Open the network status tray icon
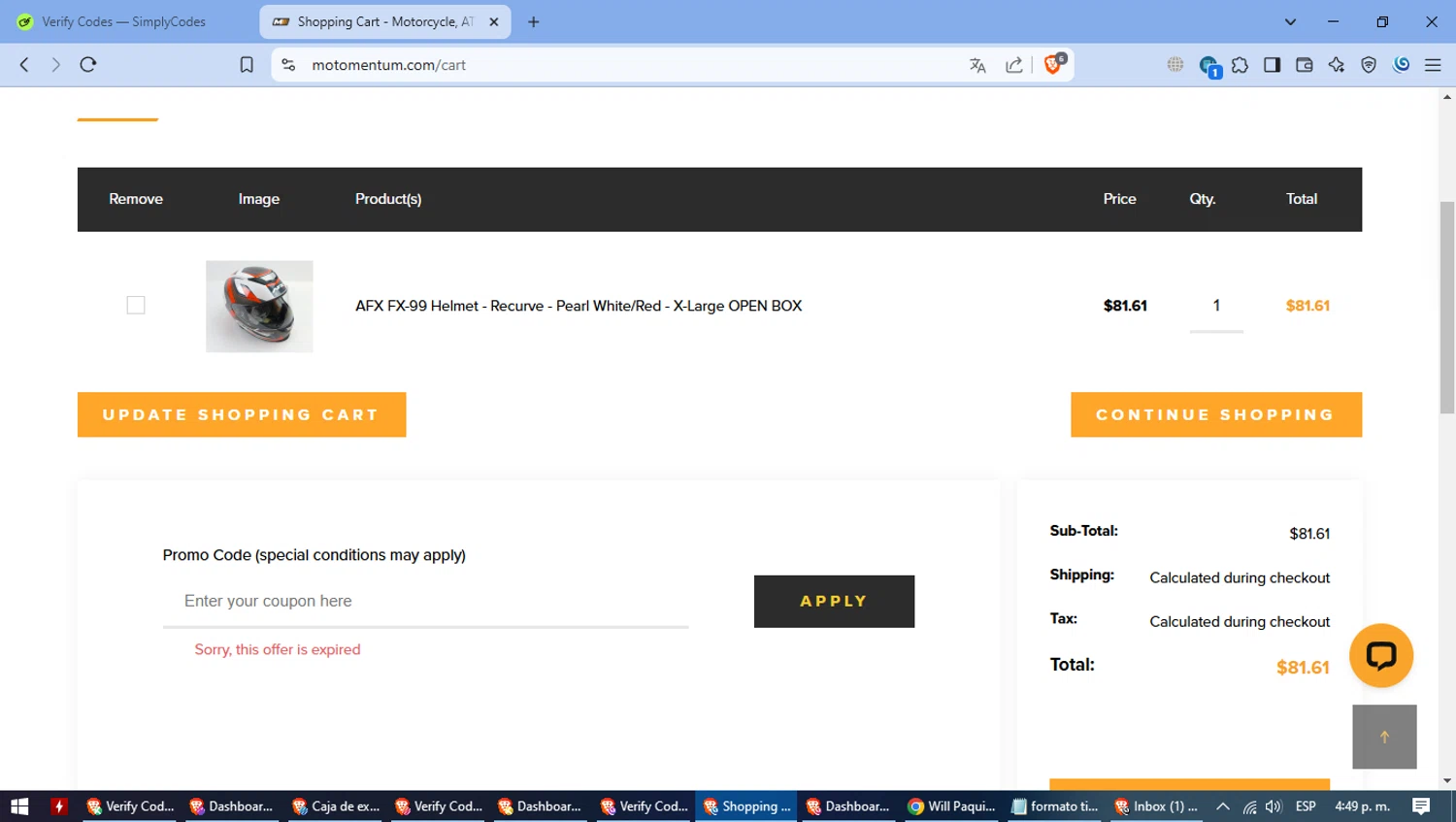 click(x=1249, y=806)
